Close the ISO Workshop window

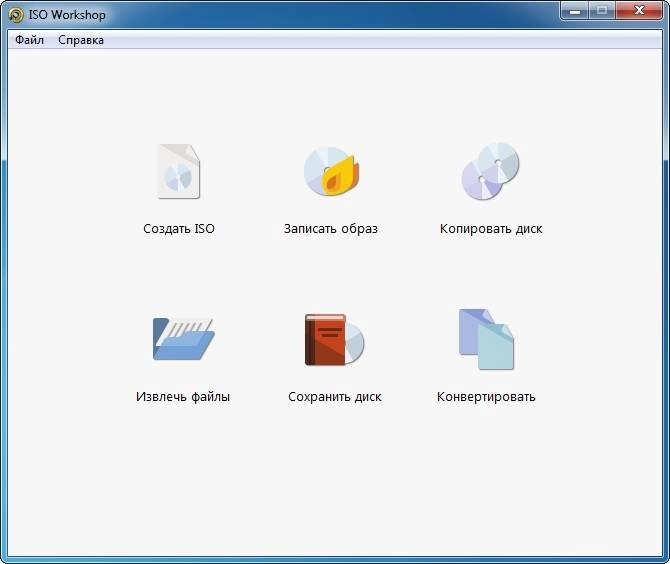(639, 11)
